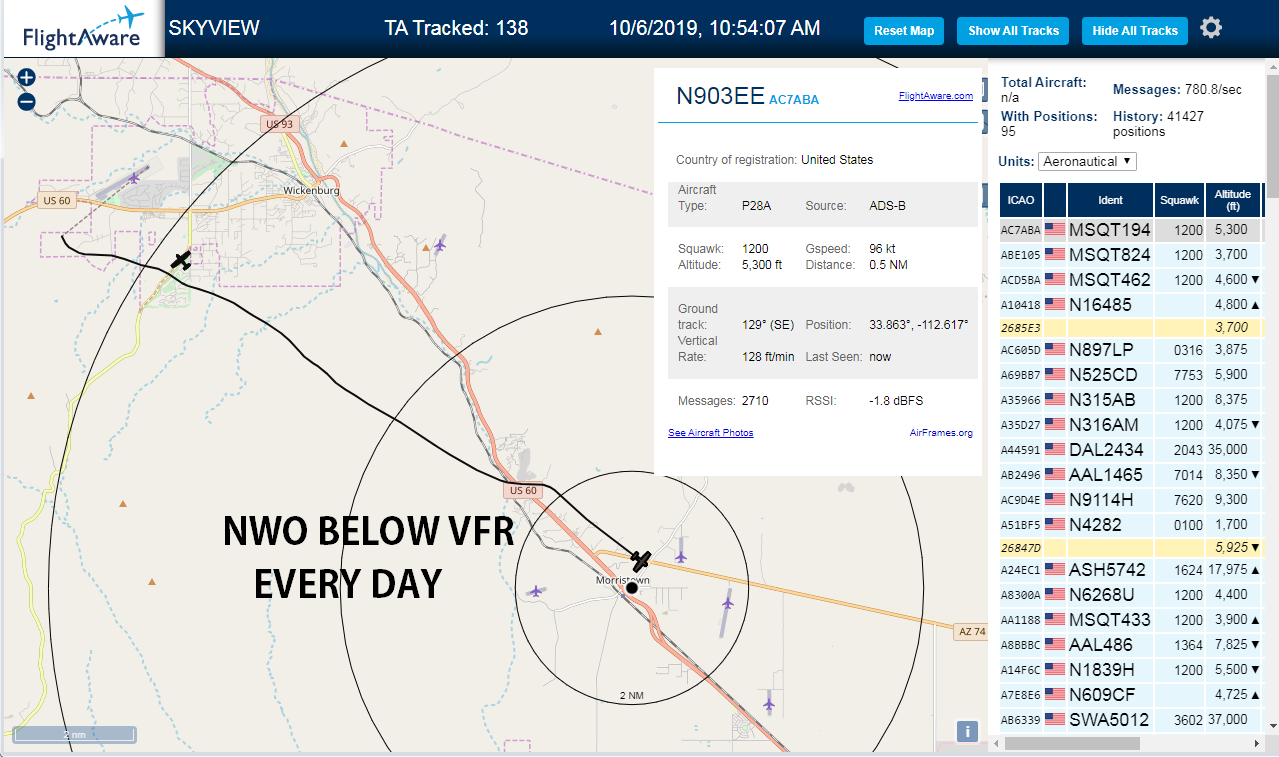Select the N525CD aircraft row
Screen dimensions: 1279x757
click(1131, 375)
